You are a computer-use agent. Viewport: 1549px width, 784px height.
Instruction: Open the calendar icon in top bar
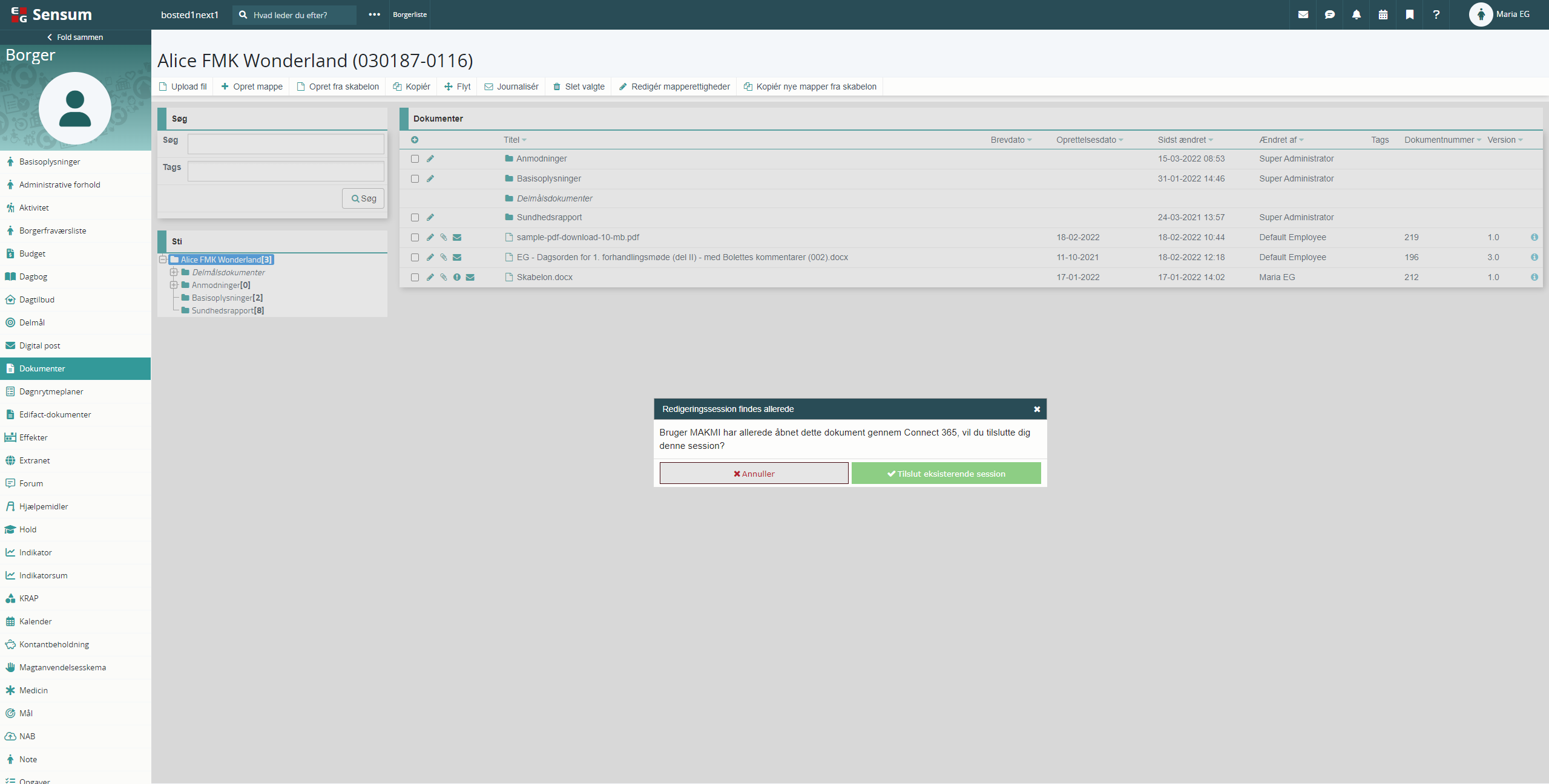point(1383,15)
